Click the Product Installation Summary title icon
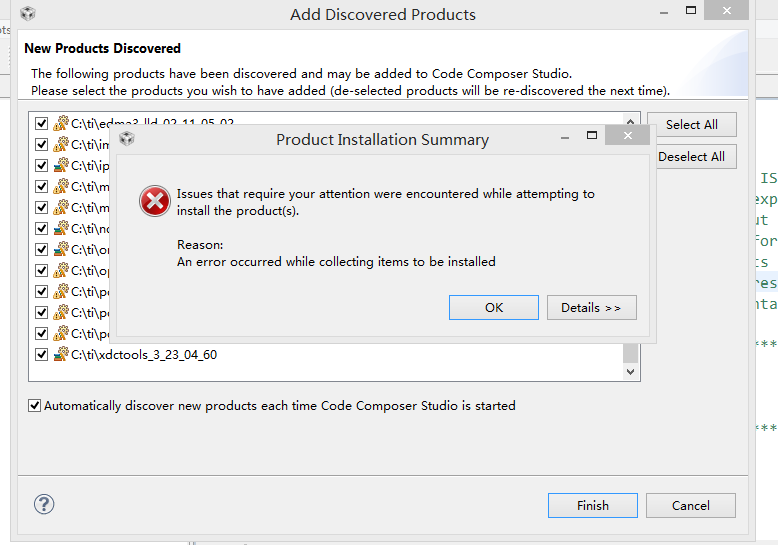 click(127, 139)
